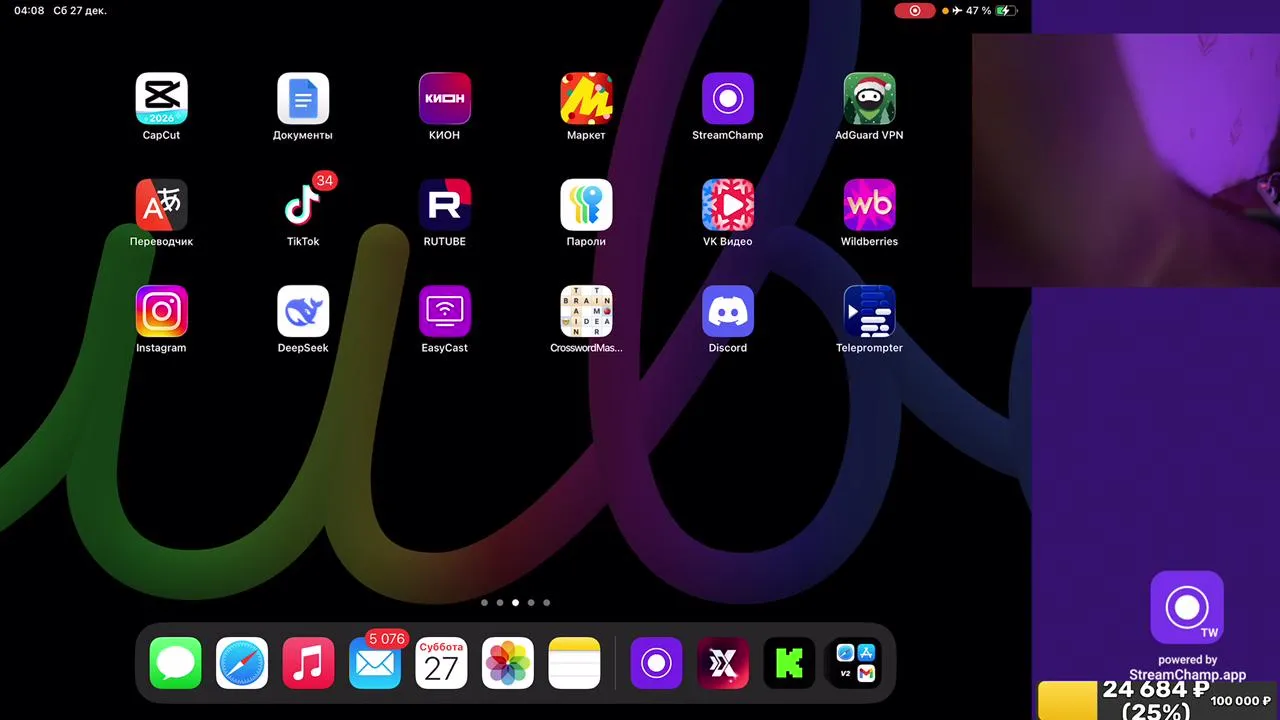Open AdGuard VPN app
This screenshot has height=720, width=1280.
pos(869,98)
